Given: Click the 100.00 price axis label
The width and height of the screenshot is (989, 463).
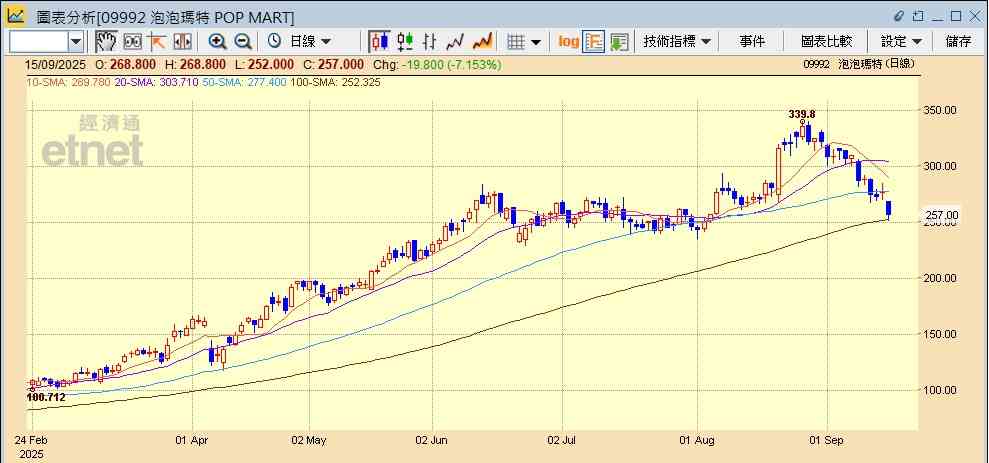Looking at the screenshot, I should (x=940, y=390).
